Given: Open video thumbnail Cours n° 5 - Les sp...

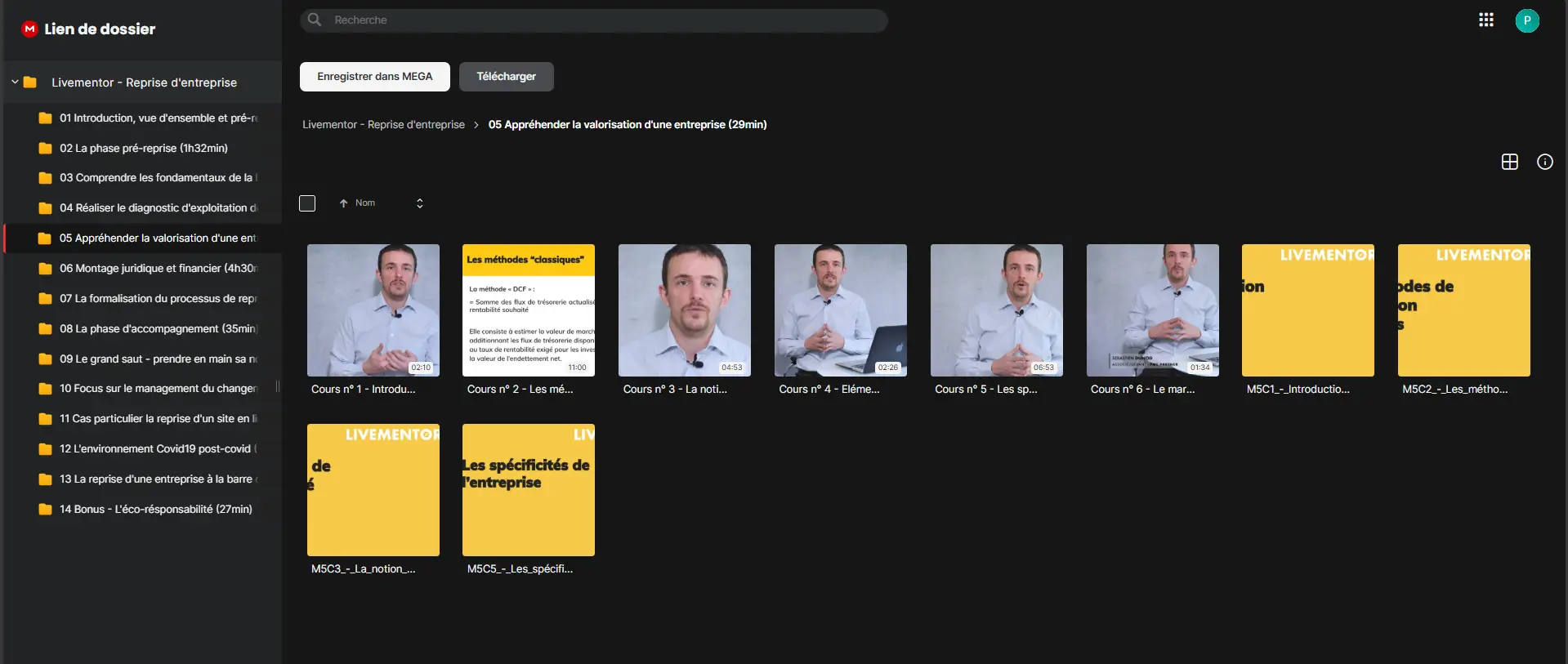Looking at the screenshot, I should 997,310.
